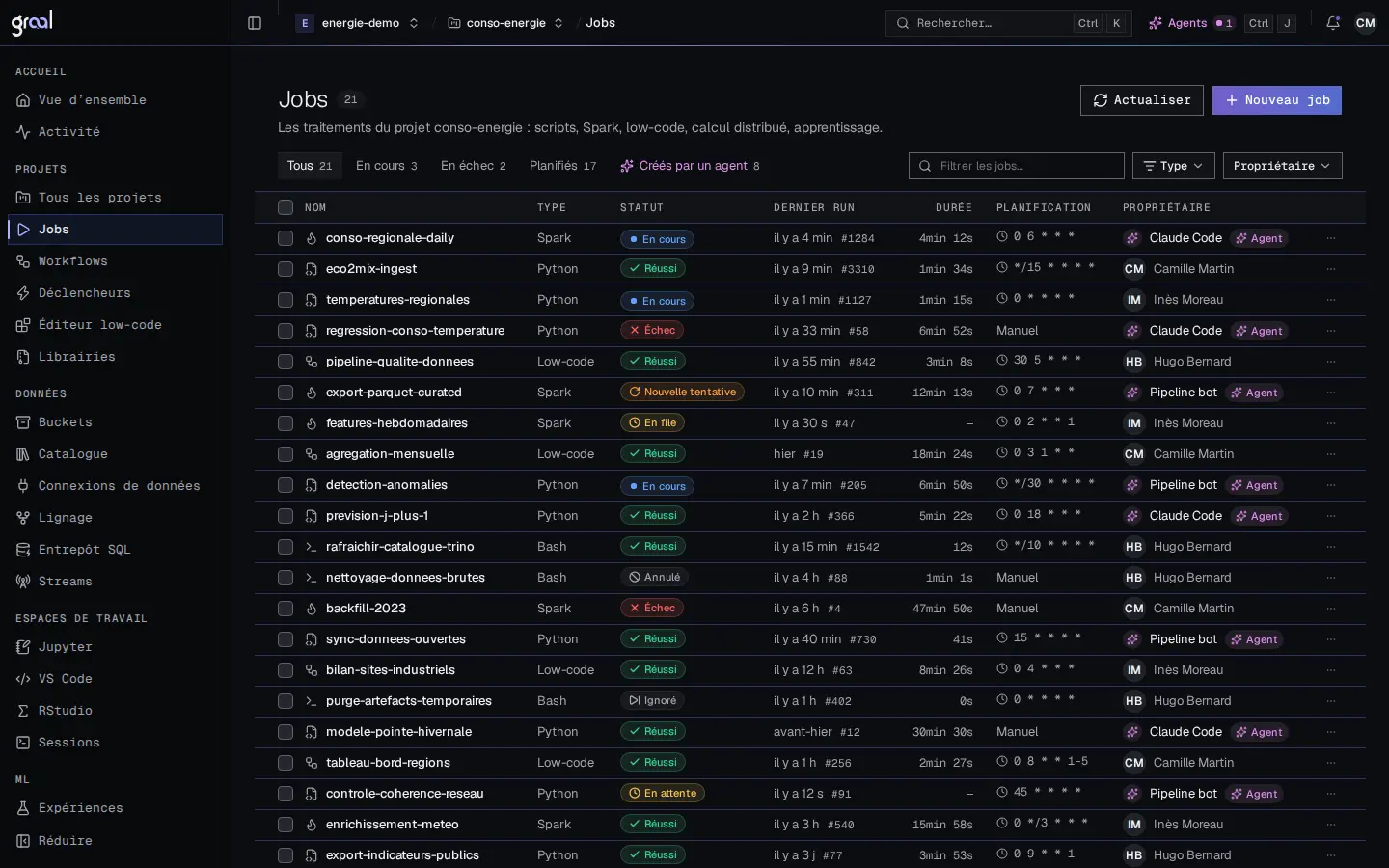Click the Rechercher search box

pos(1009,23)
